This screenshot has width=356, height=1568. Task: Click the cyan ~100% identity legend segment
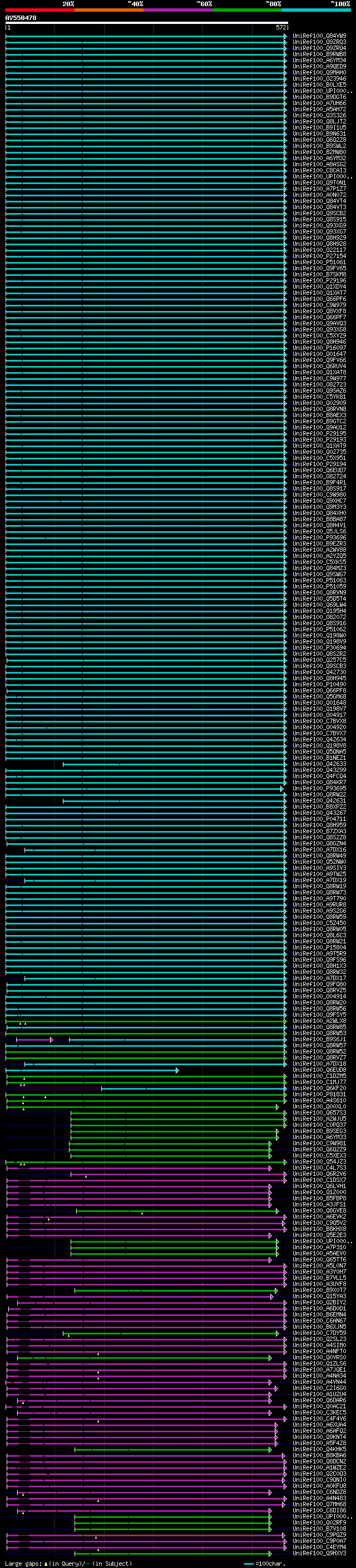(x=316, y=10)
